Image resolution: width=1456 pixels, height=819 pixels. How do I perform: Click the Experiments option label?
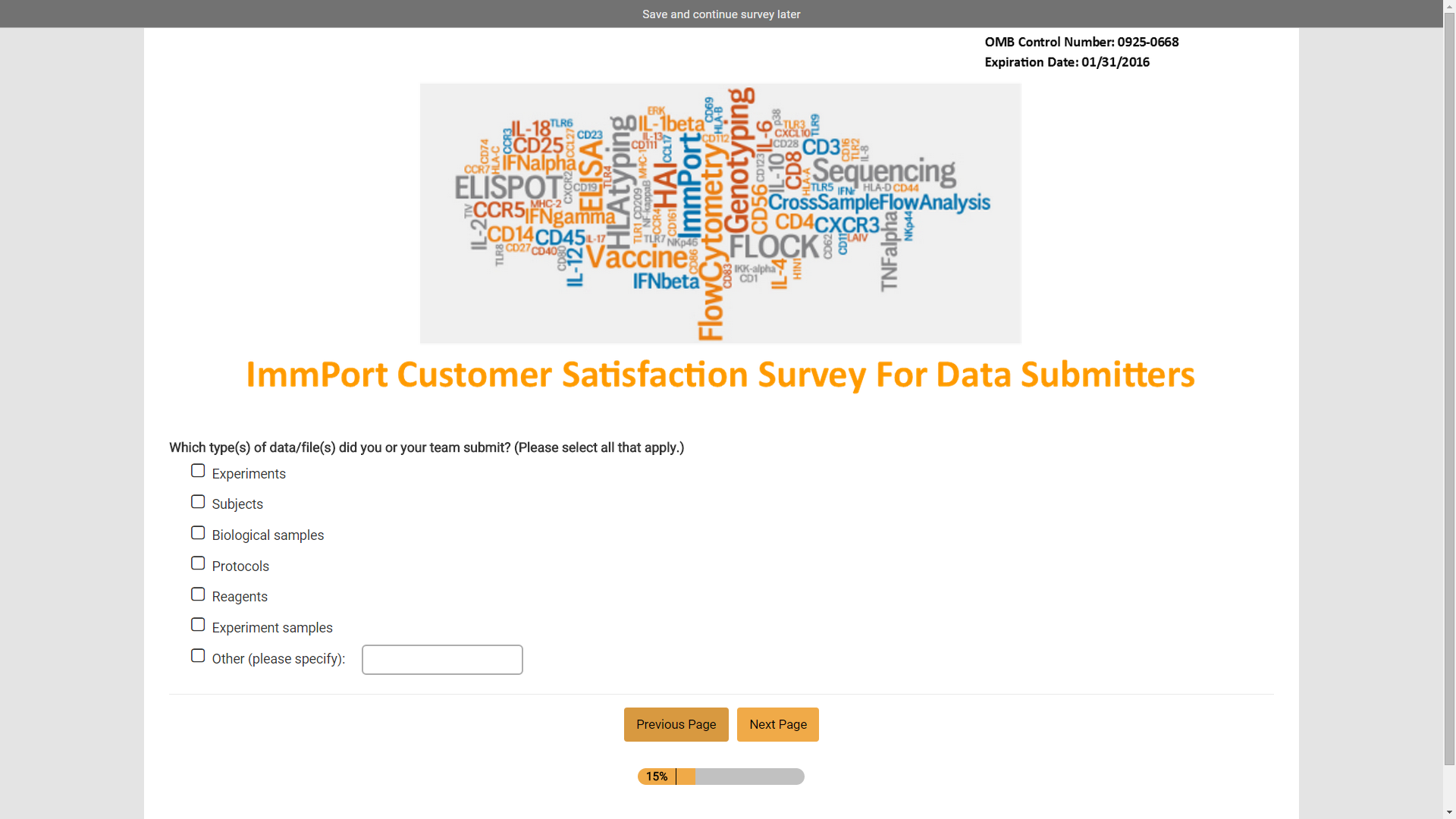(x=249, y=474)
